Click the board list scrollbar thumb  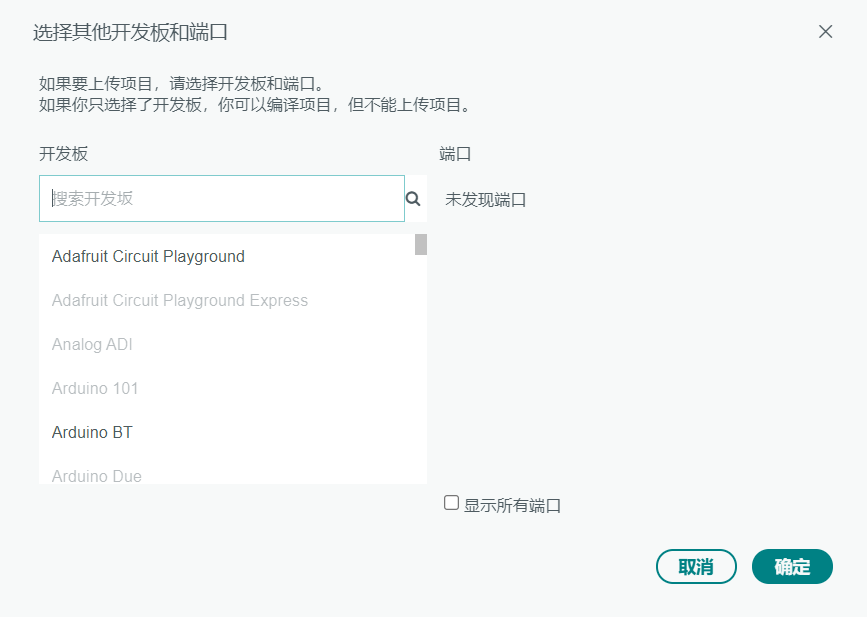(x=421, y=244)
